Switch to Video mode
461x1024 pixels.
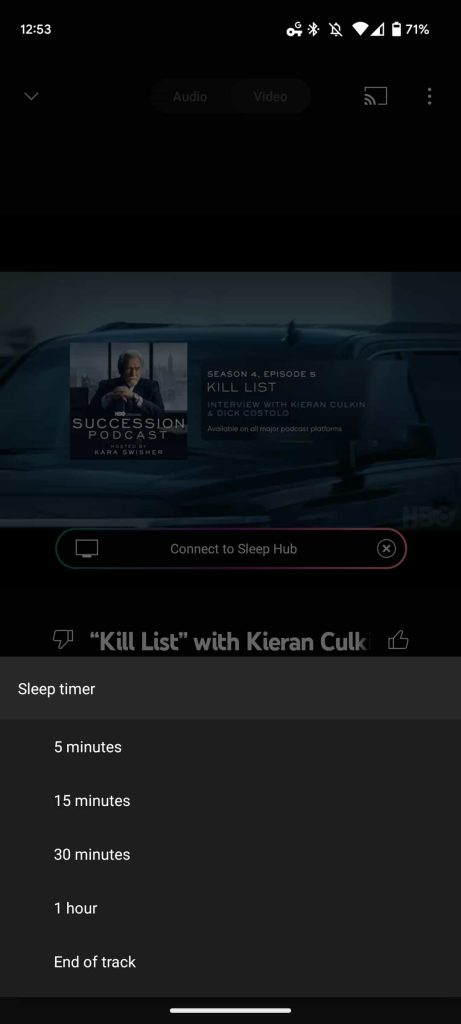coord(270,97)
